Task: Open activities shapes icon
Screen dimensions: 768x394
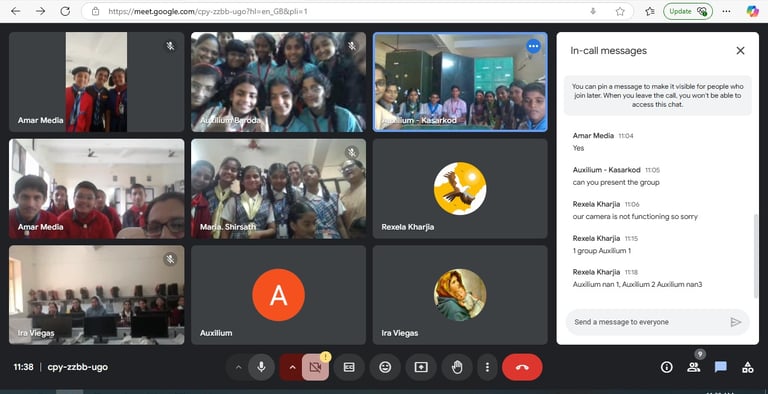Action: [747, 367]
